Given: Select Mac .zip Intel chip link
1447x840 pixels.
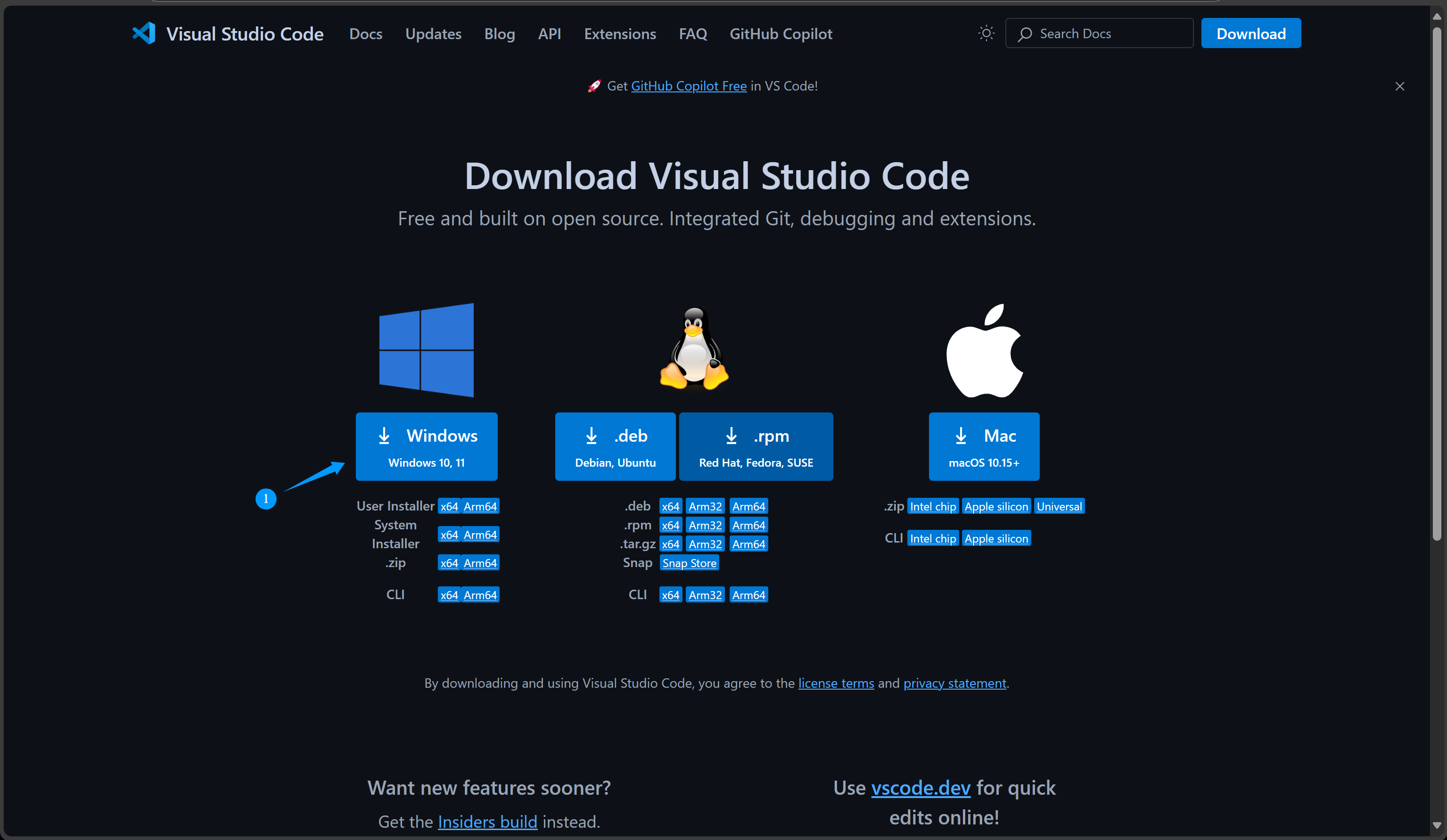Looking at the screenshot, I should [933, 506].
